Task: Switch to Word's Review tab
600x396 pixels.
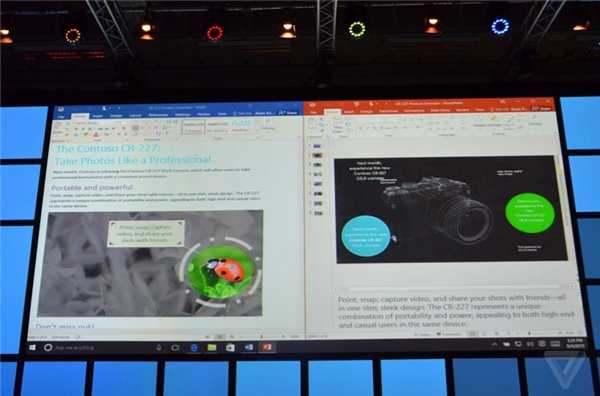Action: click(204, 114)
